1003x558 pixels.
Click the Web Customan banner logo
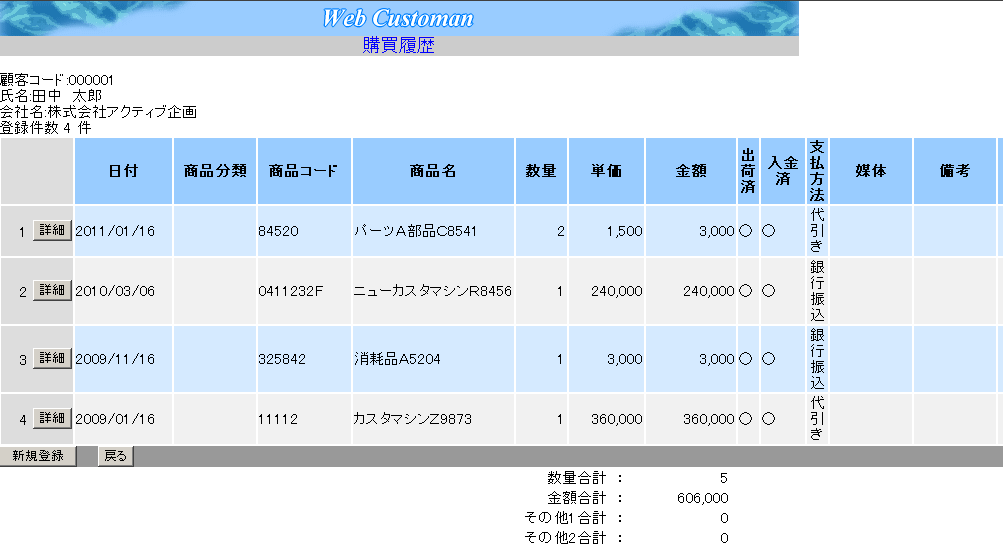[x=398, y=18]
